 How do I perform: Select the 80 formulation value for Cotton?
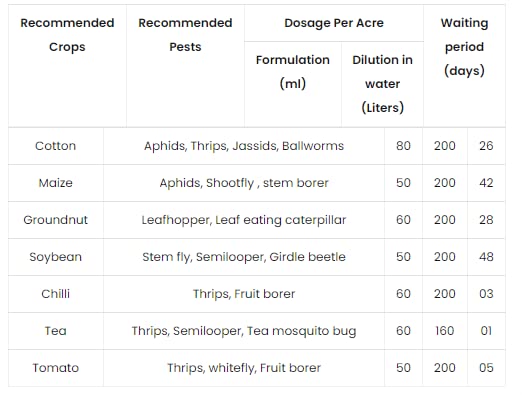pos(403,146)
